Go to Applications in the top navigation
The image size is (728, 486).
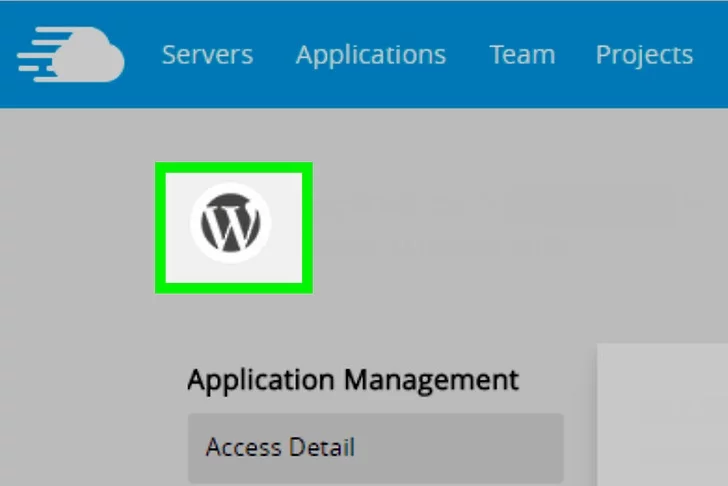tap(370, 54)
